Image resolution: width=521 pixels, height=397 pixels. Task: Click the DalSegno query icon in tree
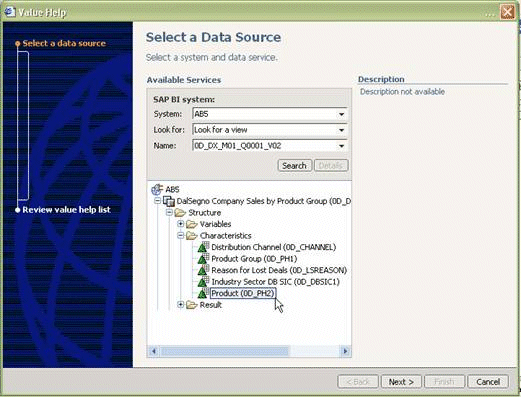169,201
